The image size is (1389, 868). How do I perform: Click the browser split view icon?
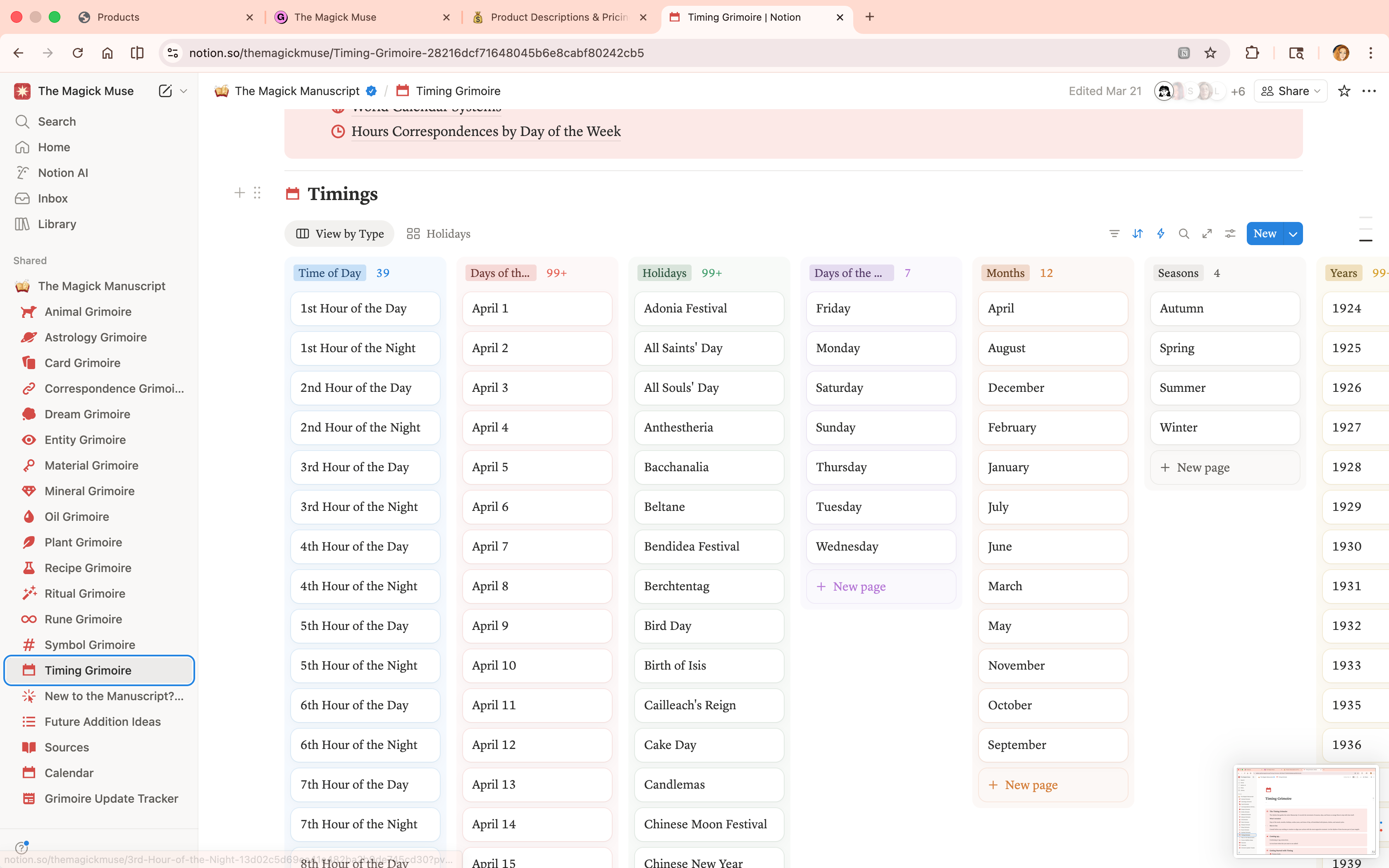tap(137, 53)
